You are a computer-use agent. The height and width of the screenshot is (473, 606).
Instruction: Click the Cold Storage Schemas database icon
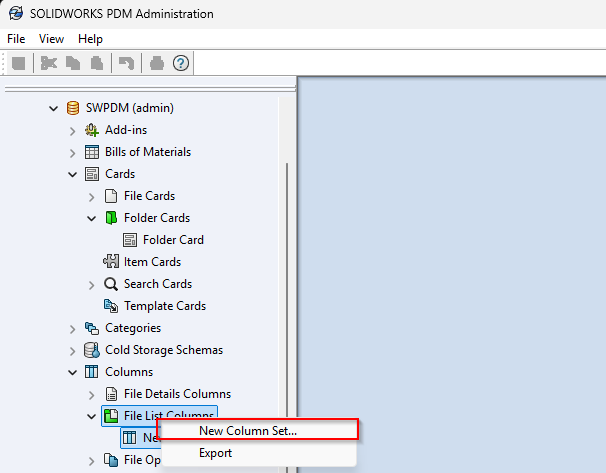(x=92, y=350)
